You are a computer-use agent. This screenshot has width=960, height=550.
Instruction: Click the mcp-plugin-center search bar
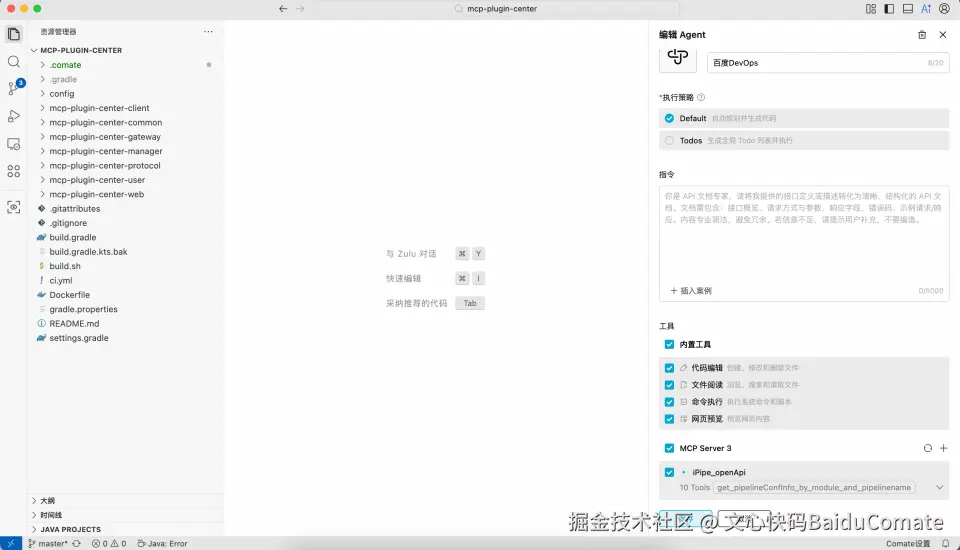[496, 9]
